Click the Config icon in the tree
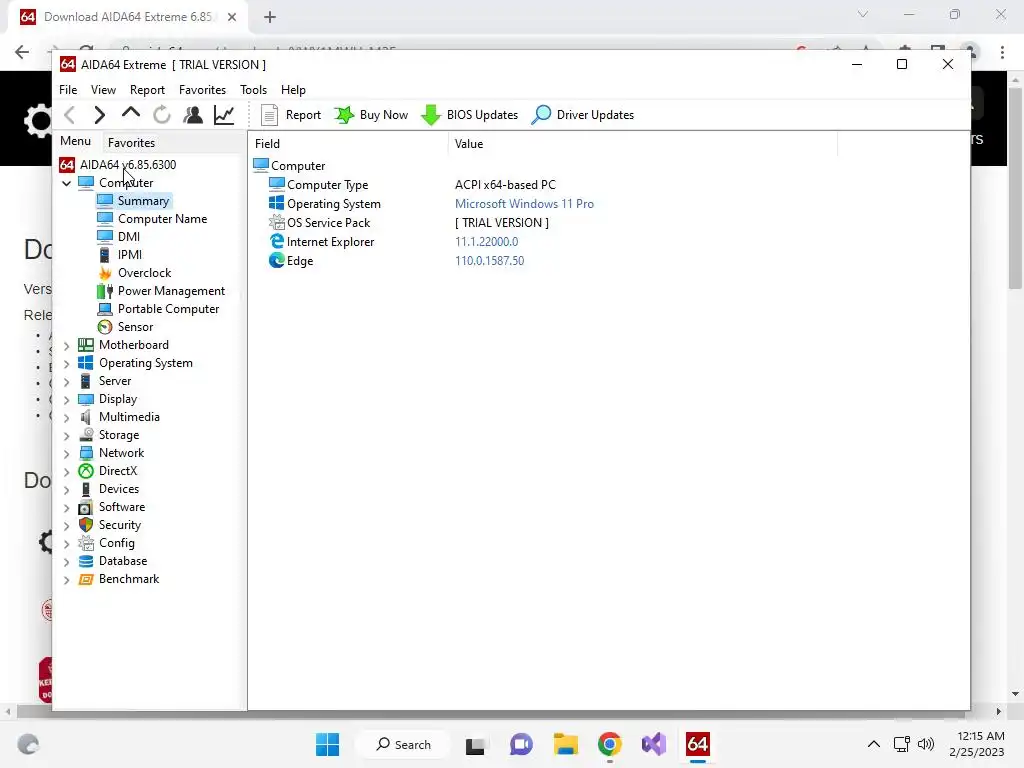 click(86, 543)
